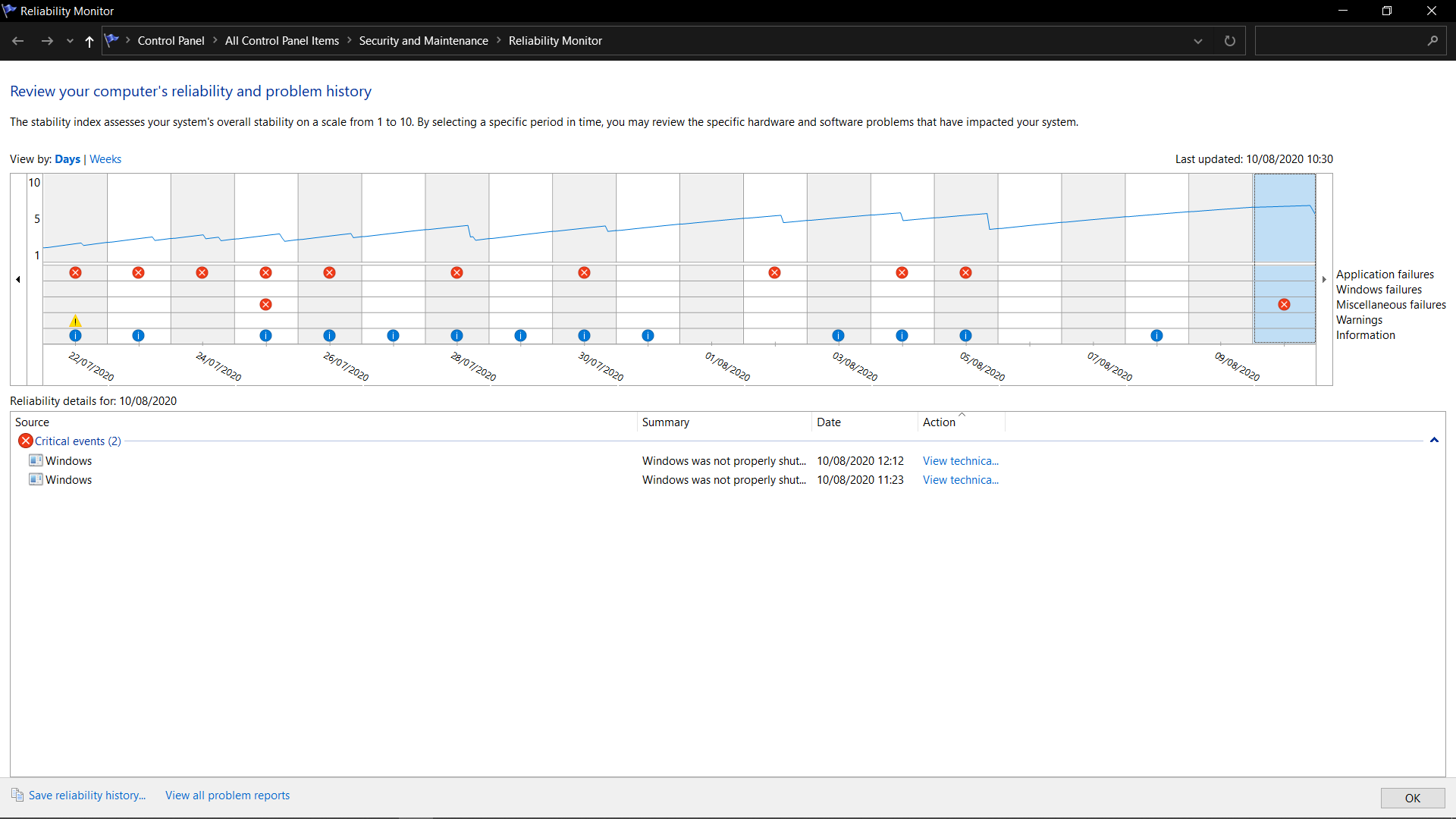Click the miscellaneous failure icon on 25/07/2020

(x=265, y=304)
